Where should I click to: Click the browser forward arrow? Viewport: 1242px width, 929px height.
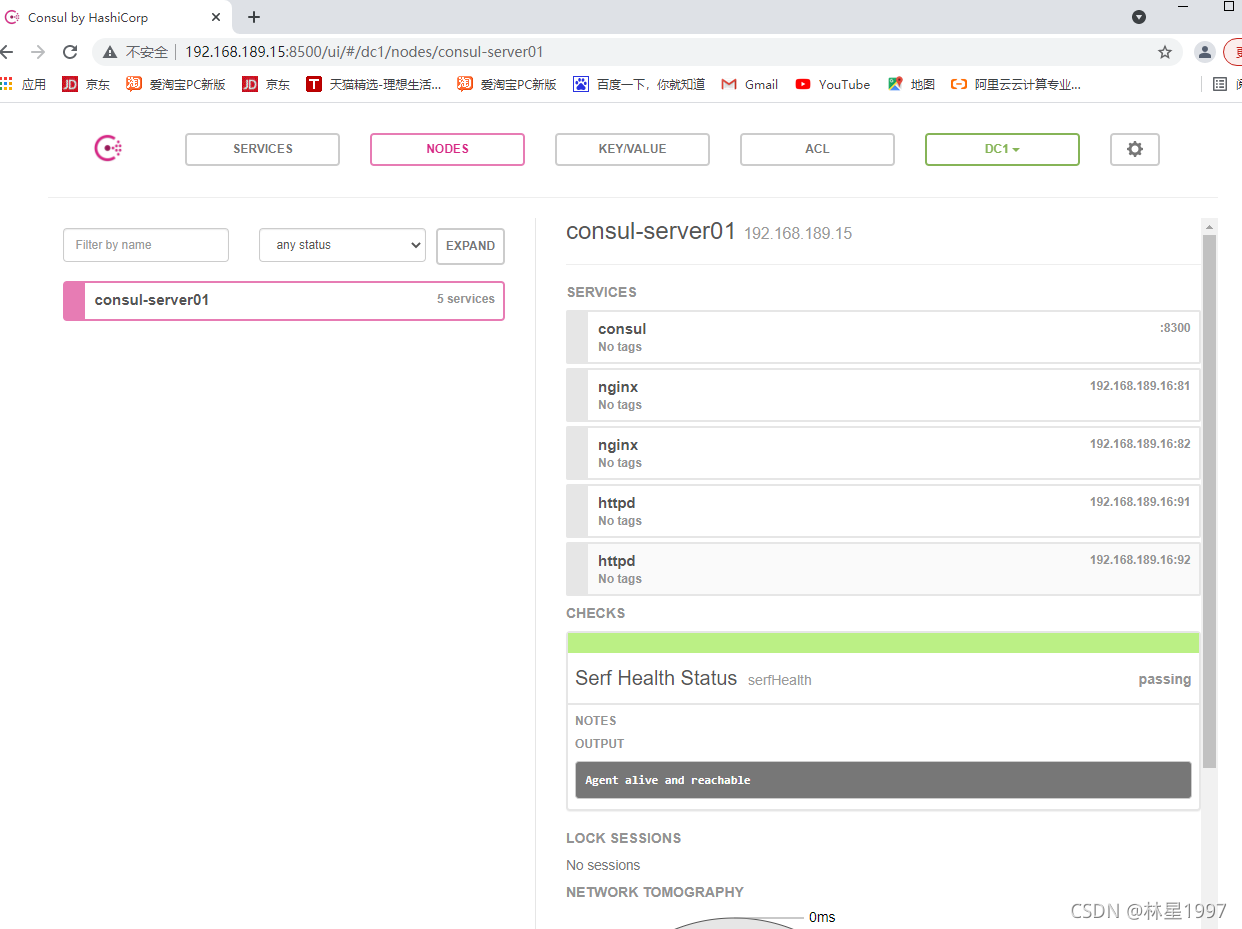(38, 52)
